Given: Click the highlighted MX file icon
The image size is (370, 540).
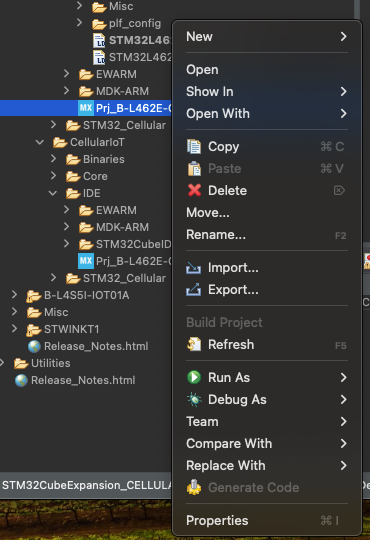Looking at the screenshot, I should pyautogui.click(x=86, y=108).
